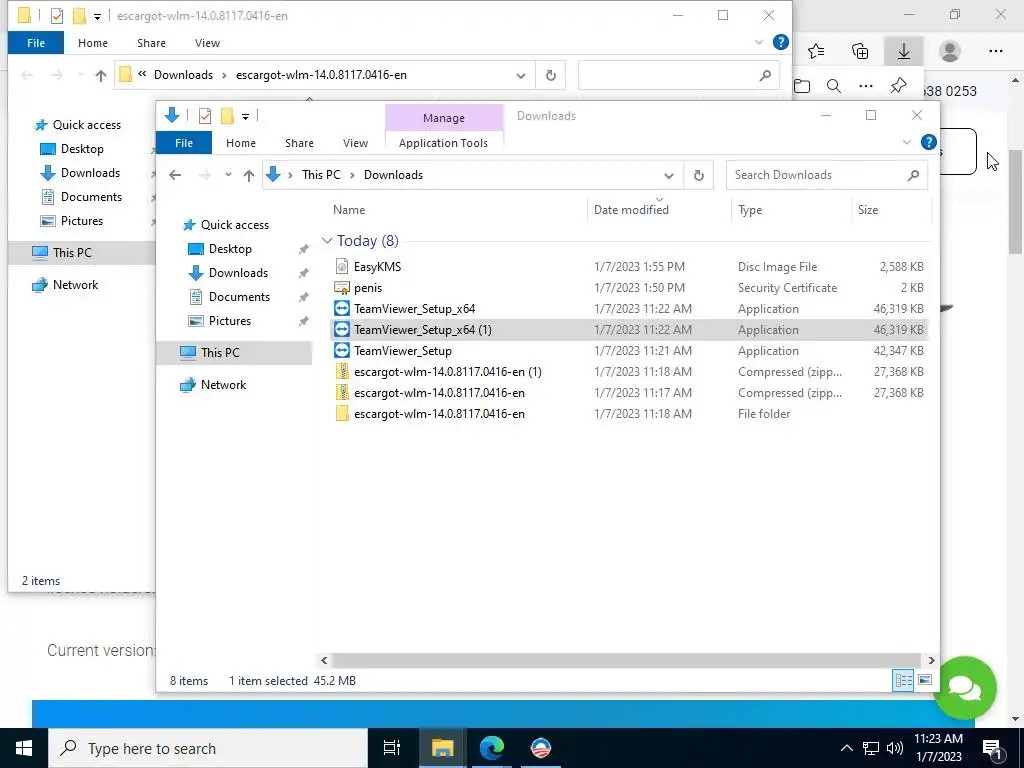Switch to large icons view layout
Viewport: 1024px width, 768px height.
tap(925, 680)
